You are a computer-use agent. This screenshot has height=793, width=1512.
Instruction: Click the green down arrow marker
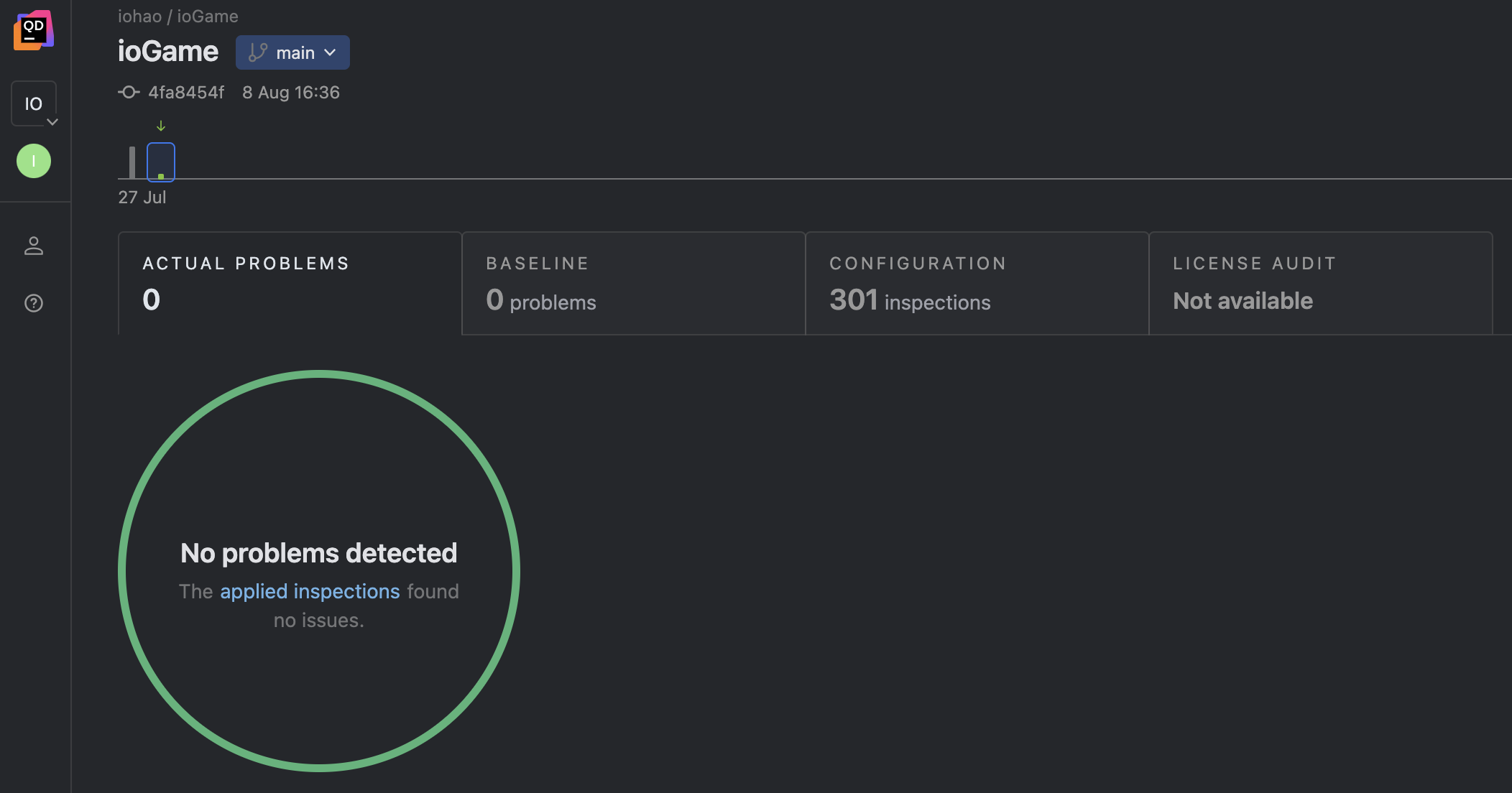coord(161,126)
